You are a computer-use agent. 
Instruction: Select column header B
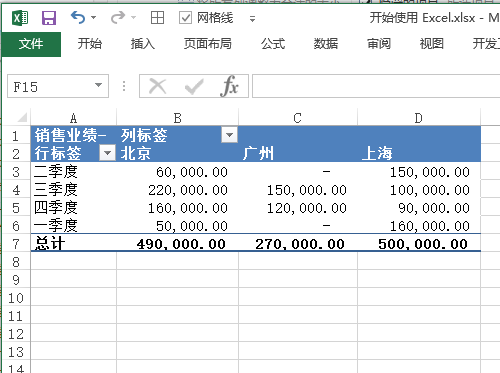coord(178,118)
